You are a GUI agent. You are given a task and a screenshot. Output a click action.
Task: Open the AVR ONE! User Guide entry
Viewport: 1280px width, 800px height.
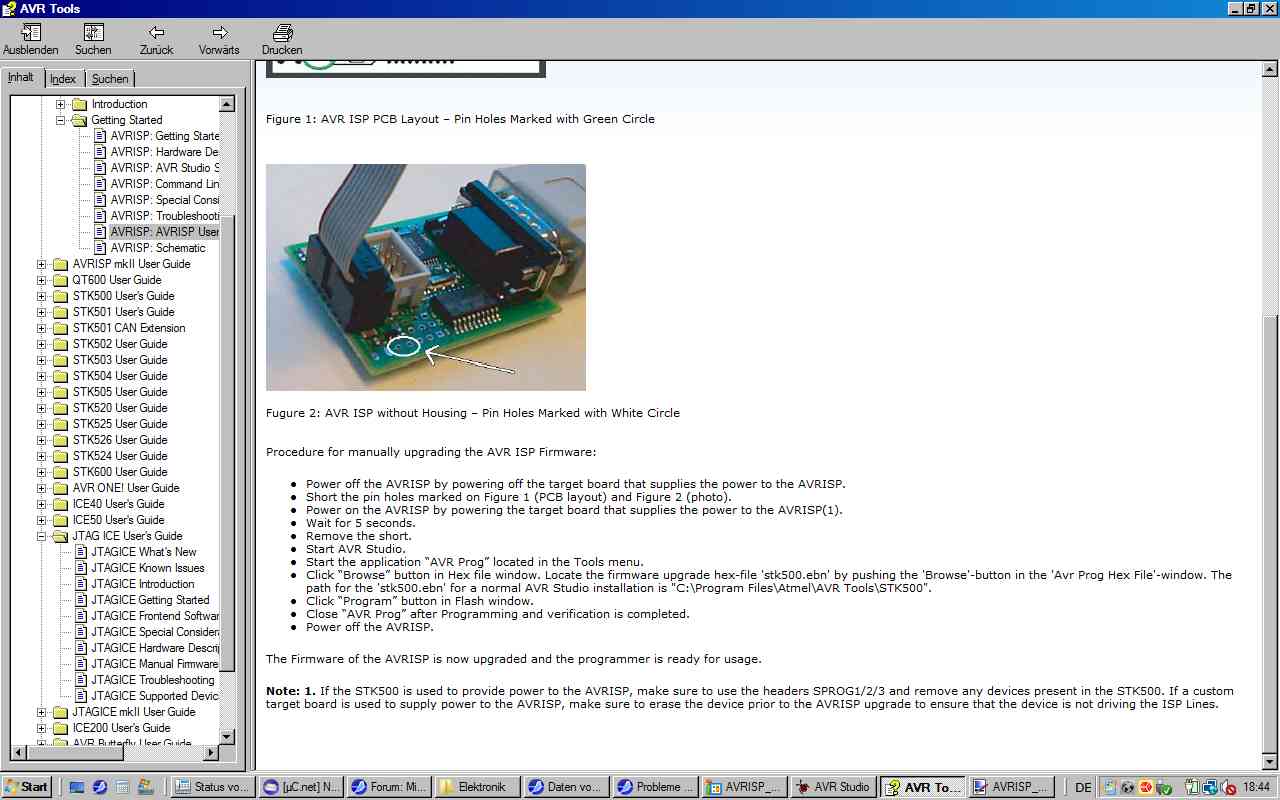tap(124, 487)
